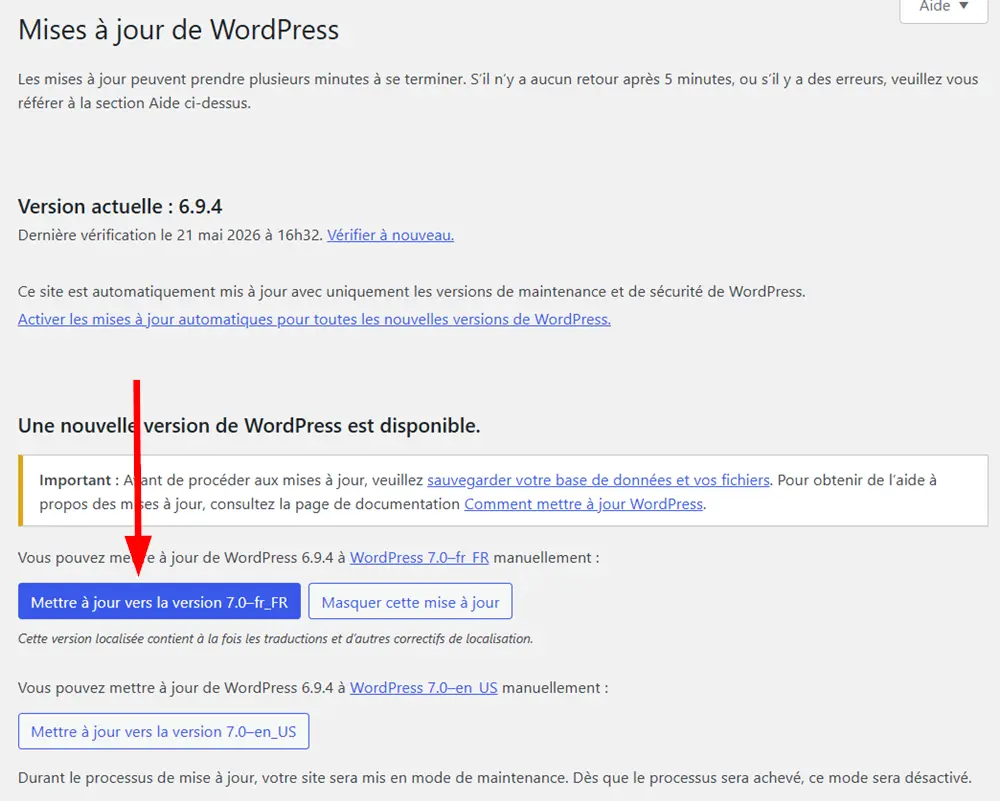Open 'sauvegarder votre base de données et vos fichiers' link
Viewport: 1000px width, 801px height.
pos(598,480)
